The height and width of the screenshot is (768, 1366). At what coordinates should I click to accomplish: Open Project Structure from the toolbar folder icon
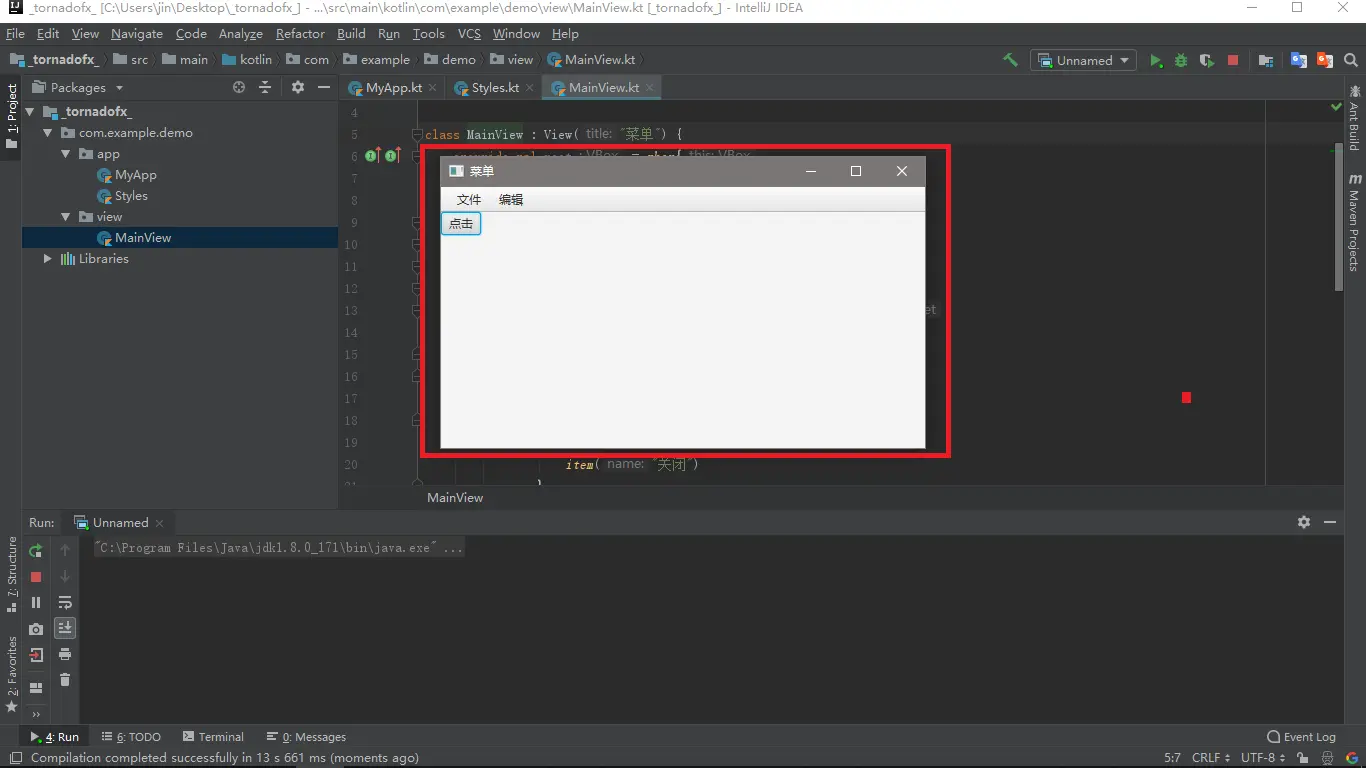tap(1266, 60)
